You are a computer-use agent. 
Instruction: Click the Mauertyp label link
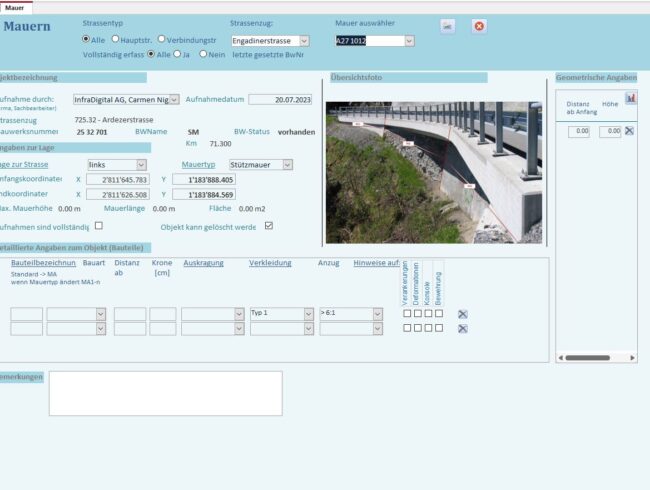tap(199, 164)
